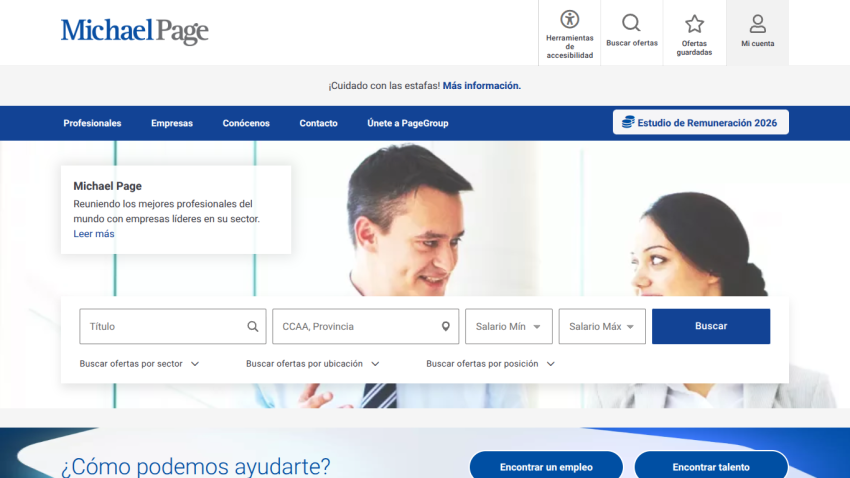Click Encontrar un empleo button

[546, 466]
